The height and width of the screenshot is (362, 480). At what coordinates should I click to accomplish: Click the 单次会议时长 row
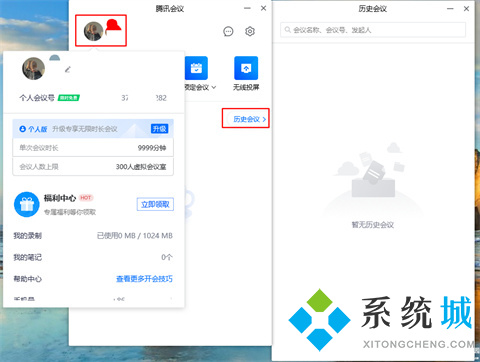93,148
